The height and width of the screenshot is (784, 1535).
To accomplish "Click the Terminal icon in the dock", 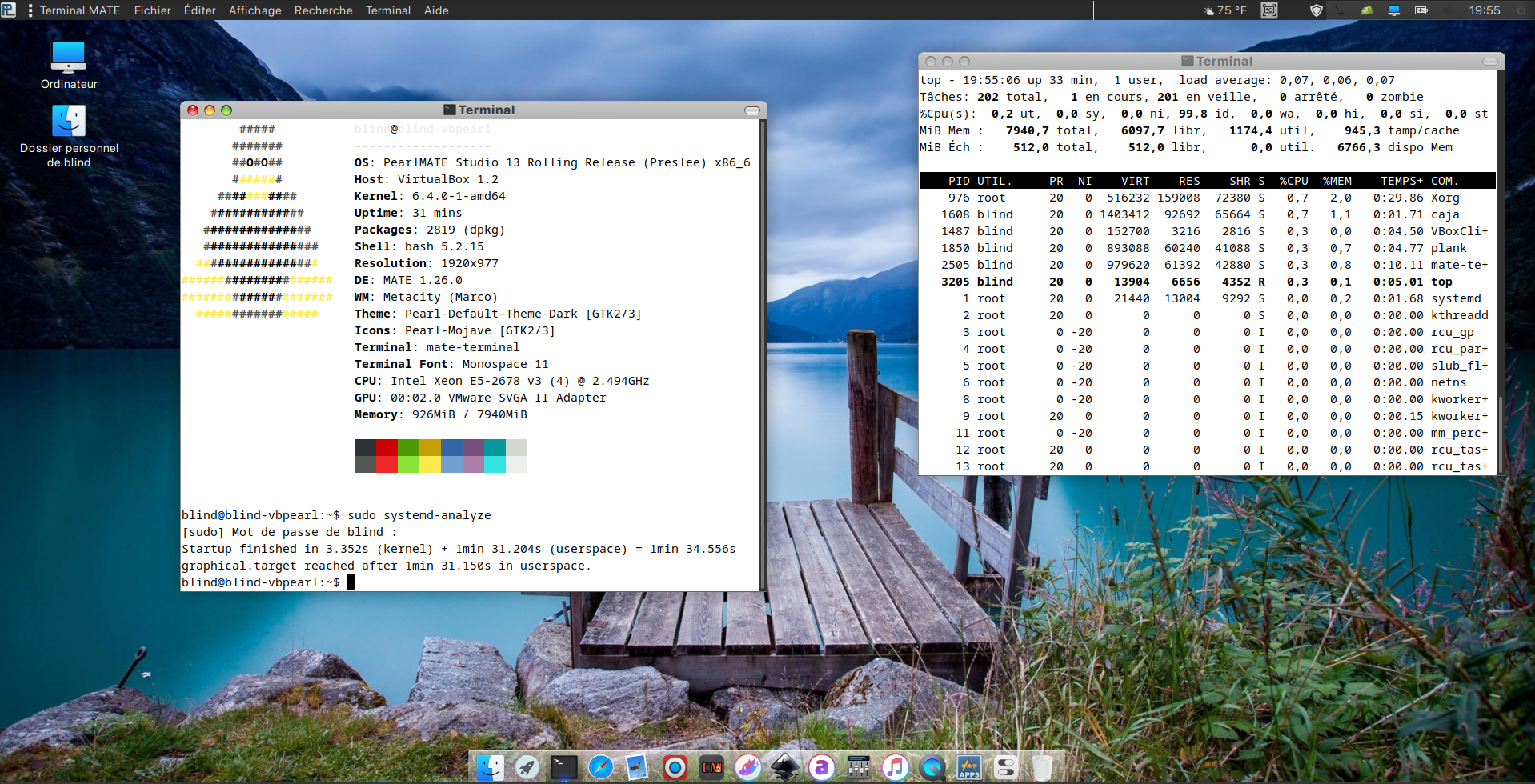I will 564,767.
